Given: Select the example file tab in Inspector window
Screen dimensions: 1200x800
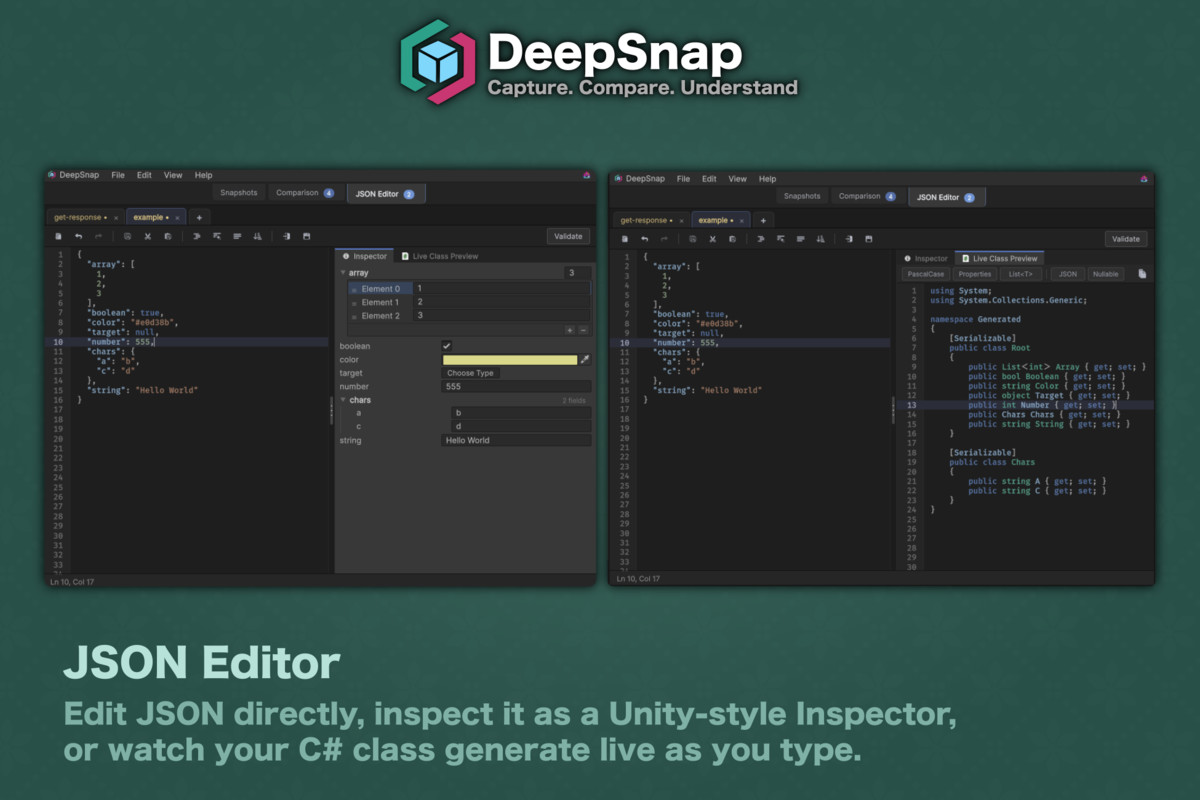Looking at the screenshot, I should tap(154, 217).
